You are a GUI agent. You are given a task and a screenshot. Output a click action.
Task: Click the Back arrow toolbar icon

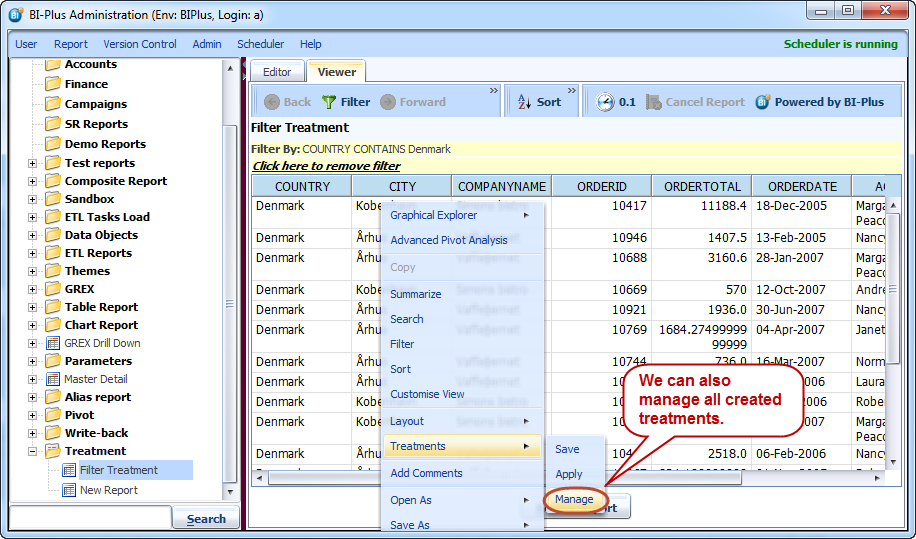click(271, 102)
